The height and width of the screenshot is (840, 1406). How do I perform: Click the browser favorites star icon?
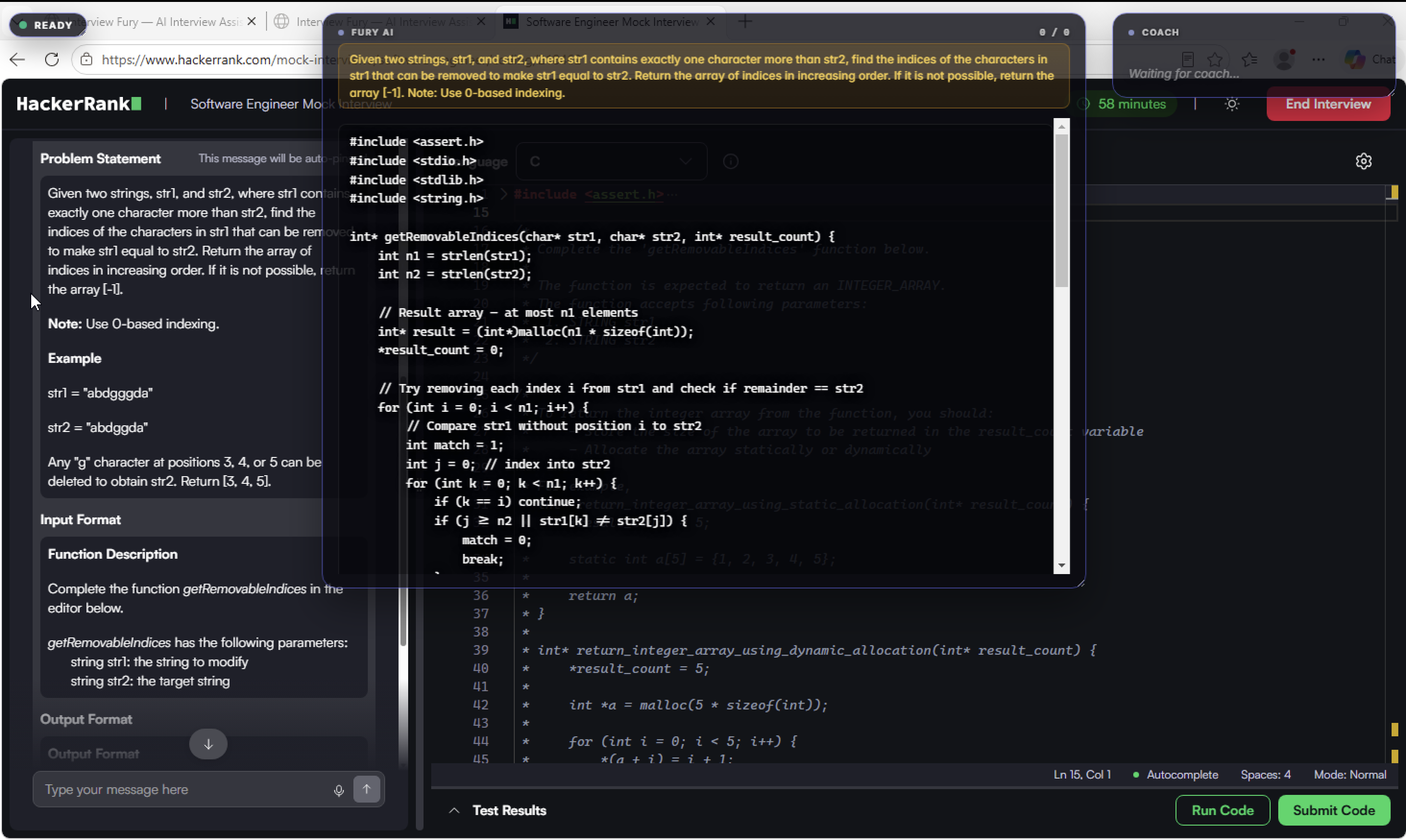(x=1214, y=60)
